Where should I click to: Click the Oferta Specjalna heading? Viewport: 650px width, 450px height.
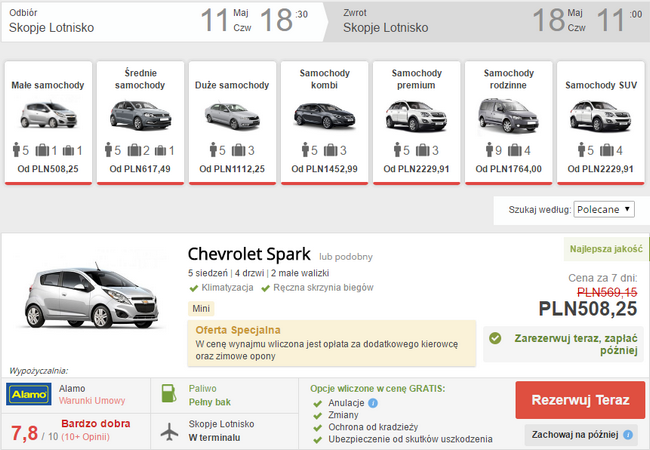tap(238, 330)
